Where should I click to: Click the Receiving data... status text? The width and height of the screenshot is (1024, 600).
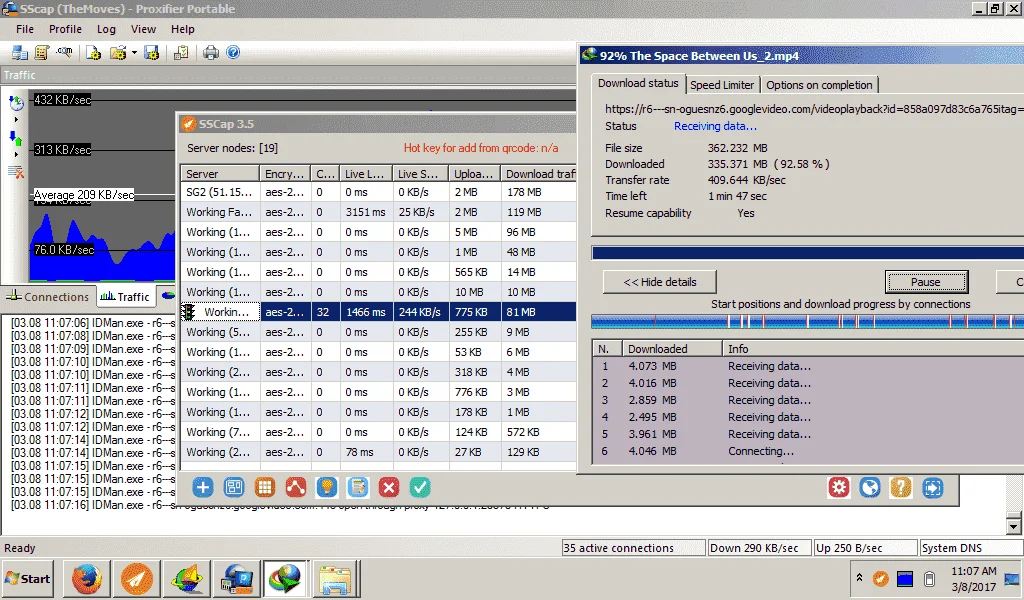pyautogui.click(x=715, y=126)
